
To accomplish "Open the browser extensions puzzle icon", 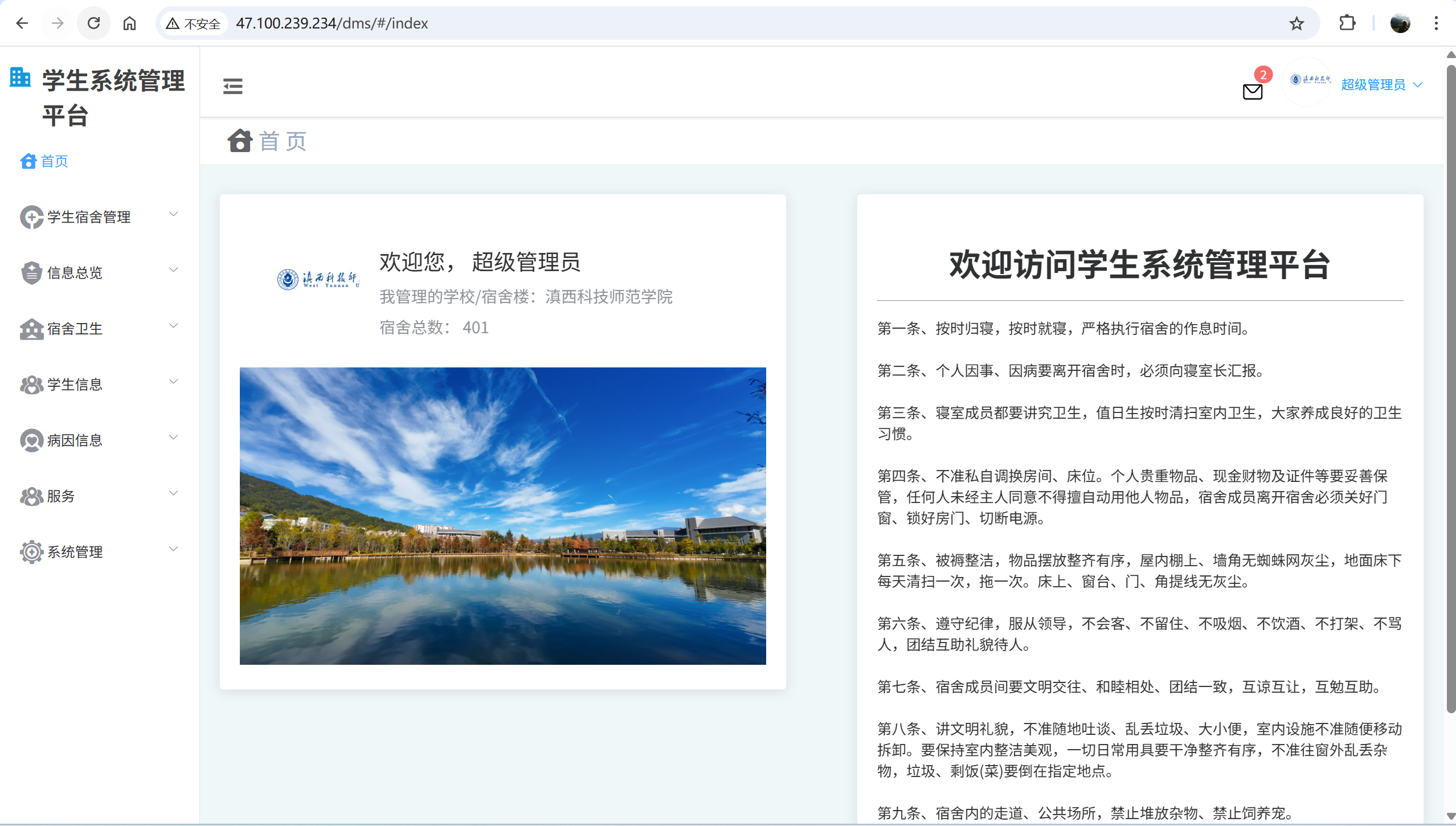I will (x=1347, y=23).
